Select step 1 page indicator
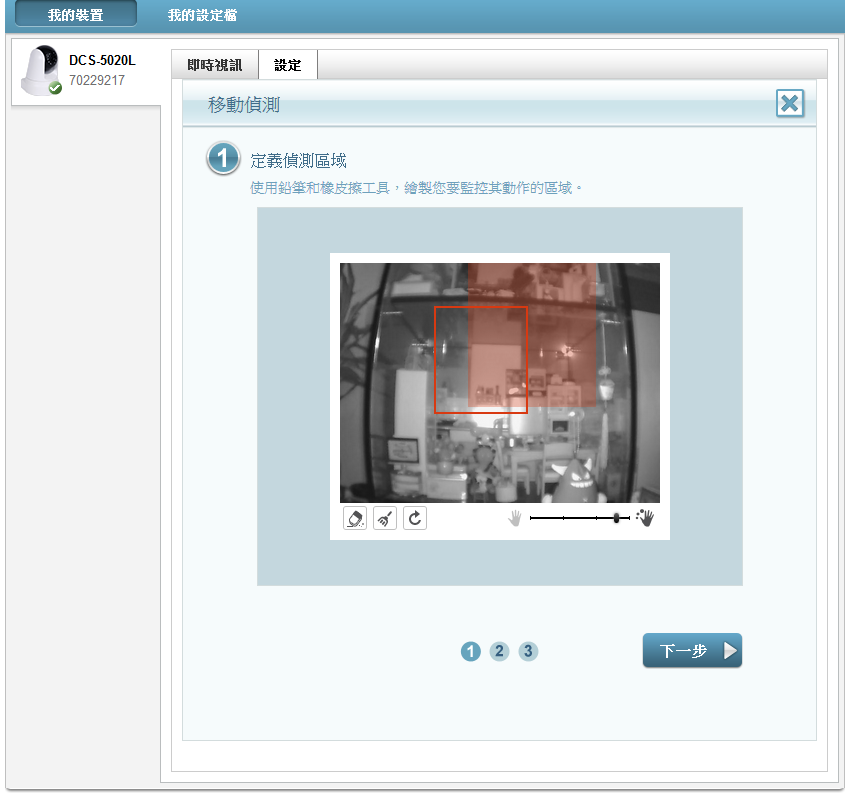 [471, 651]
